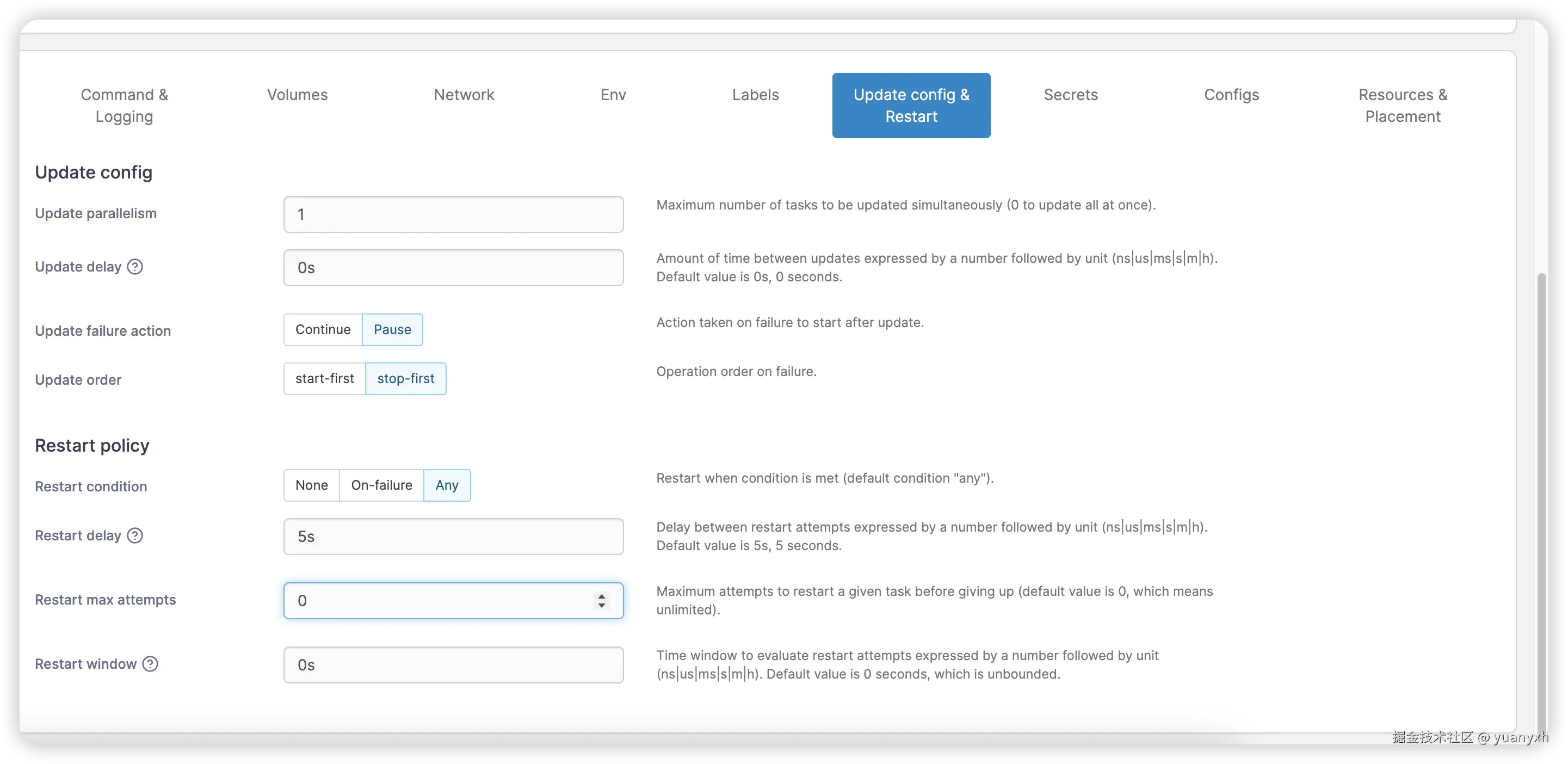
Task: Switch to the Env tab
Action: click(613, 95)
